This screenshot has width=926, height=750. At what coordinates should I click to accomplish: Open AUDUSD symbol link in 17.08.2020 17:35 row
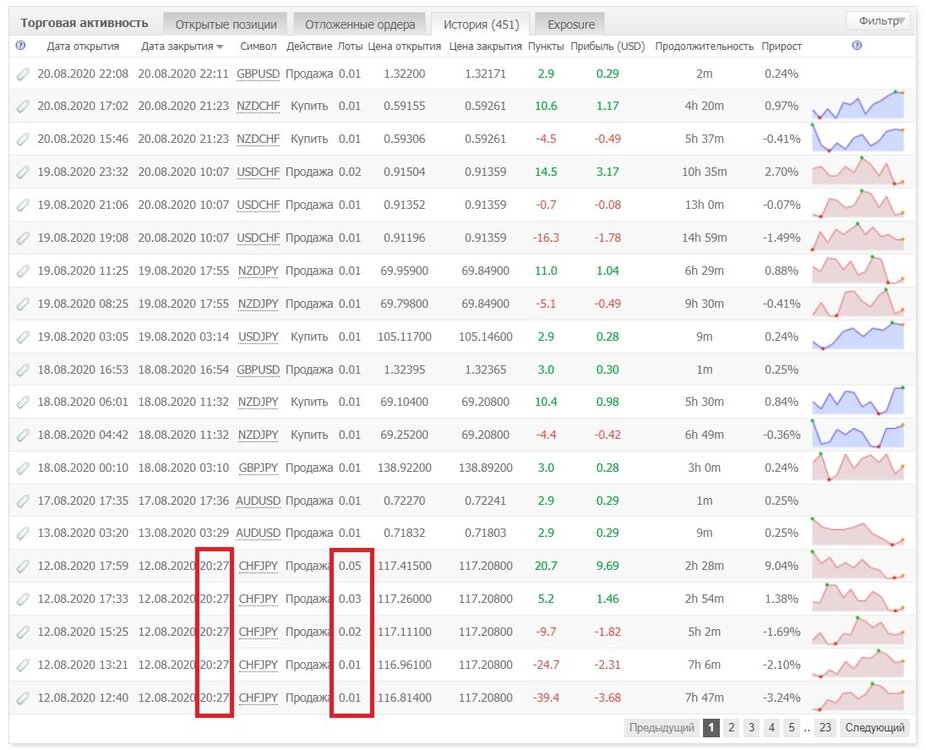point(258,501)
